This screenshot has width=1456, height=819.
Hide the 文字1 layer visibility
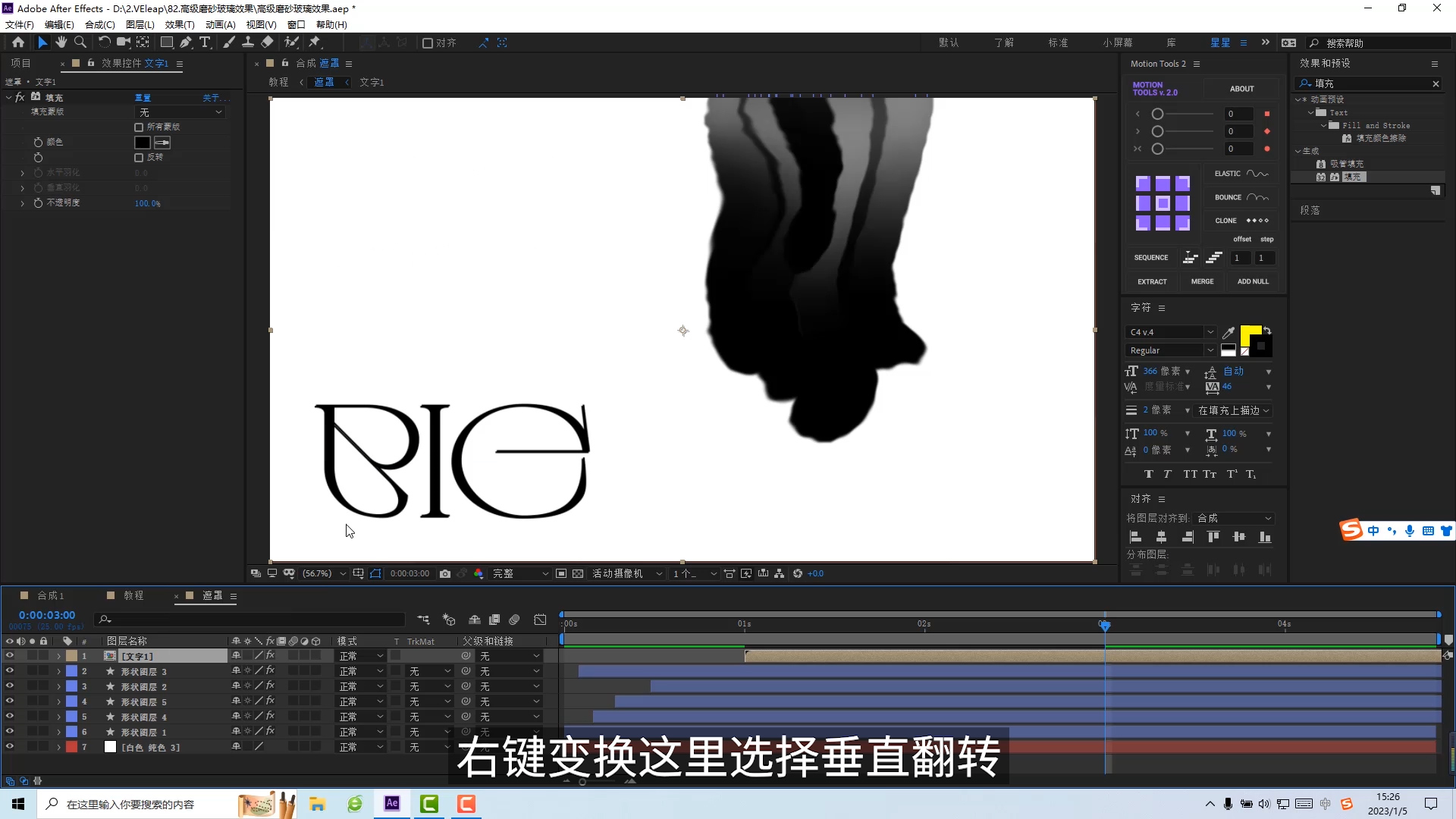(x=10, y=656)
